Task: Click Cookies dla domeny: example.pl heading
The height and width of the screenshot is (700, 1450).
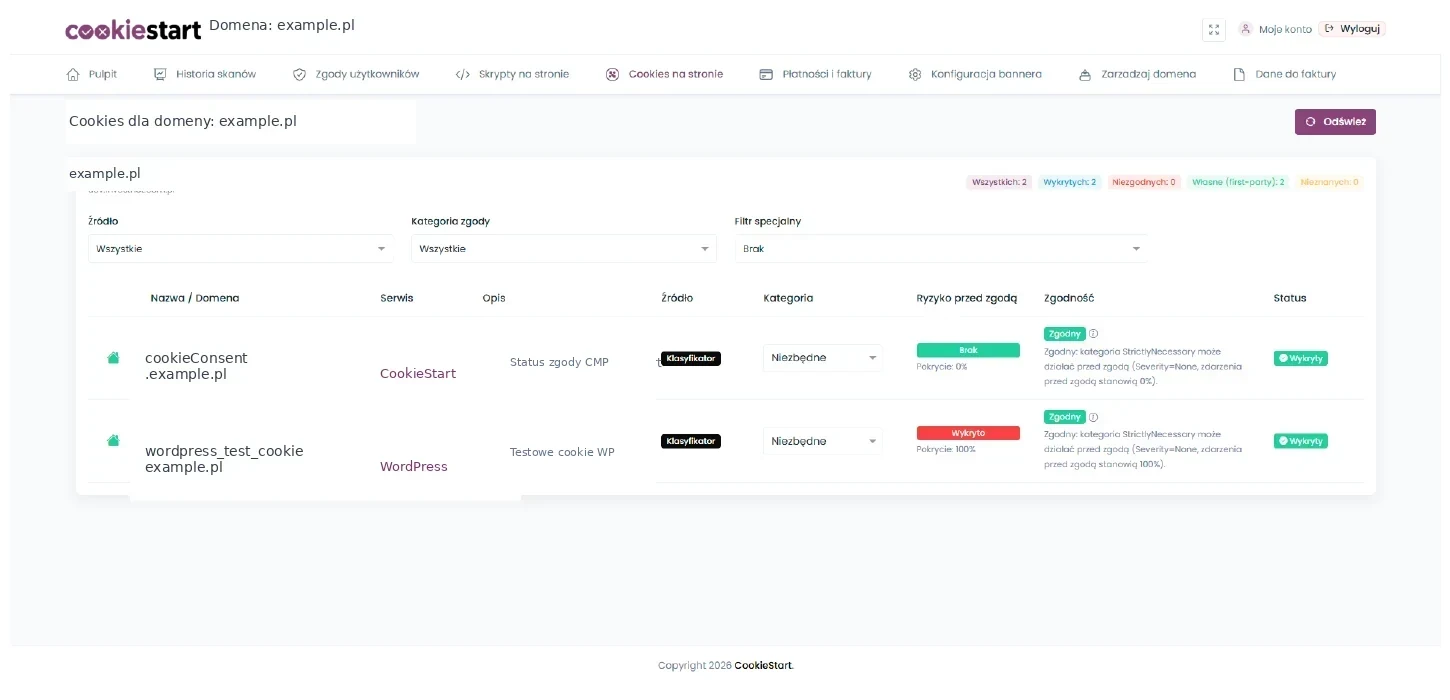Action: pos(183,121)
